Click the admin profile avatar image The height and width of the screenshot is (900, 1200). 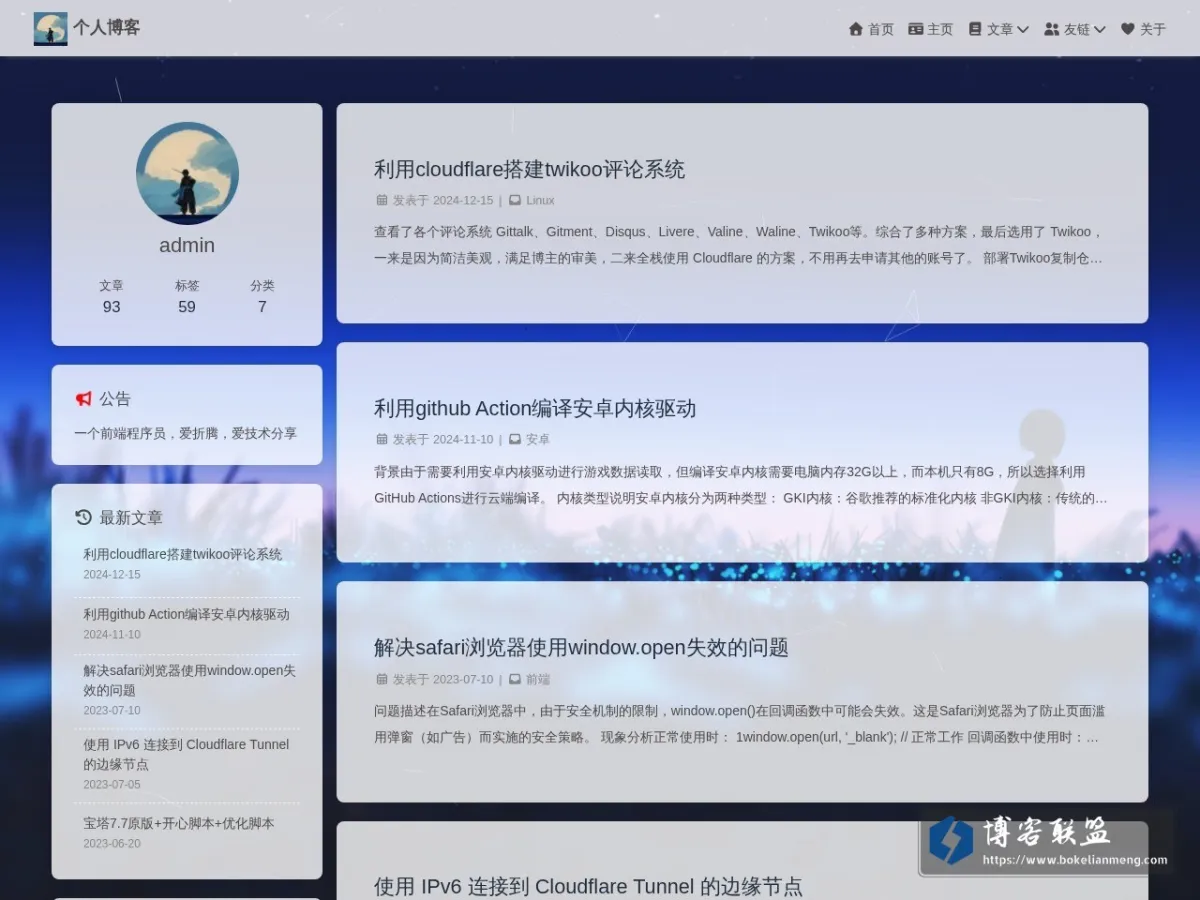coord(187,173)
